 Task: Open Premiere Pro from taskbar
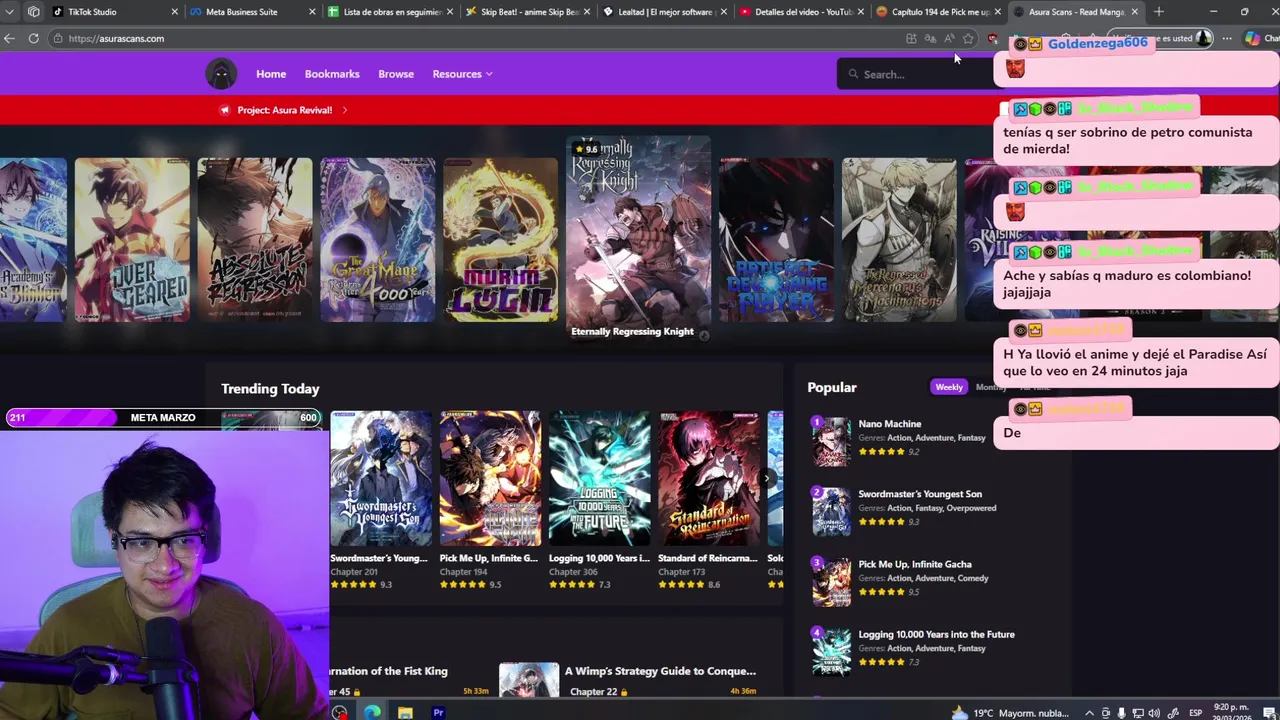pos(438,712)
